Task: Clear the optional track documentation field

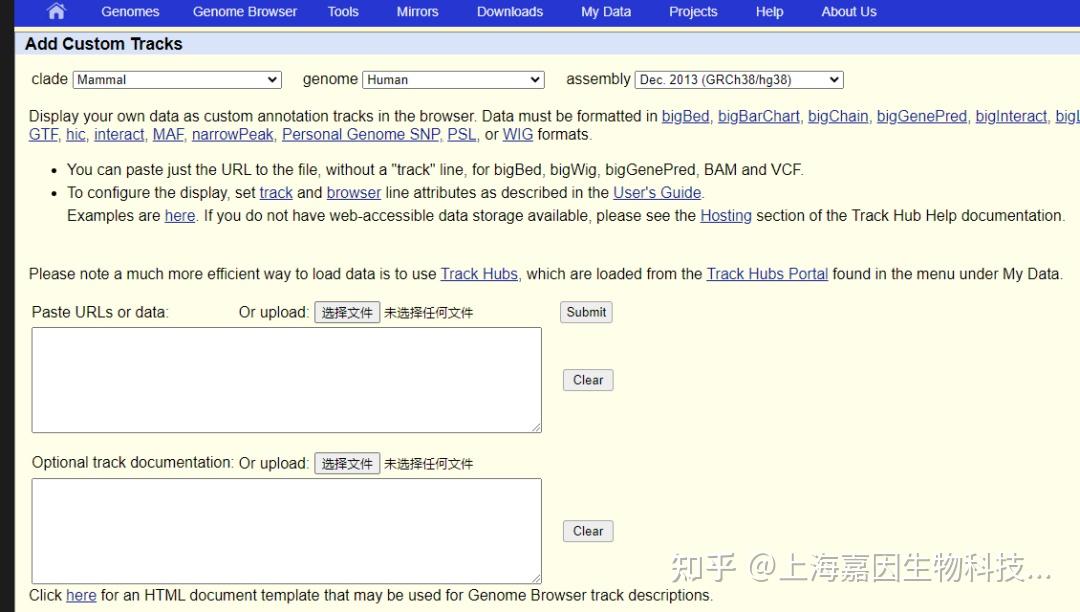Action: [587, 531]
